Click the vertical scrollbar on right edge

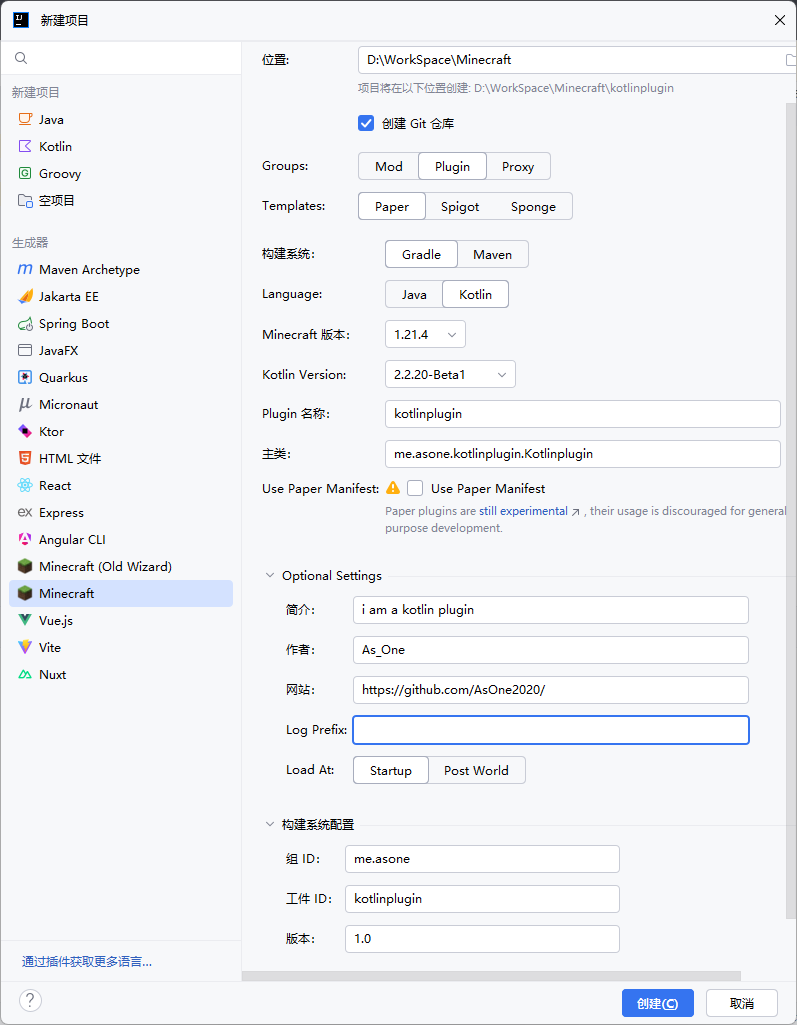791,510
